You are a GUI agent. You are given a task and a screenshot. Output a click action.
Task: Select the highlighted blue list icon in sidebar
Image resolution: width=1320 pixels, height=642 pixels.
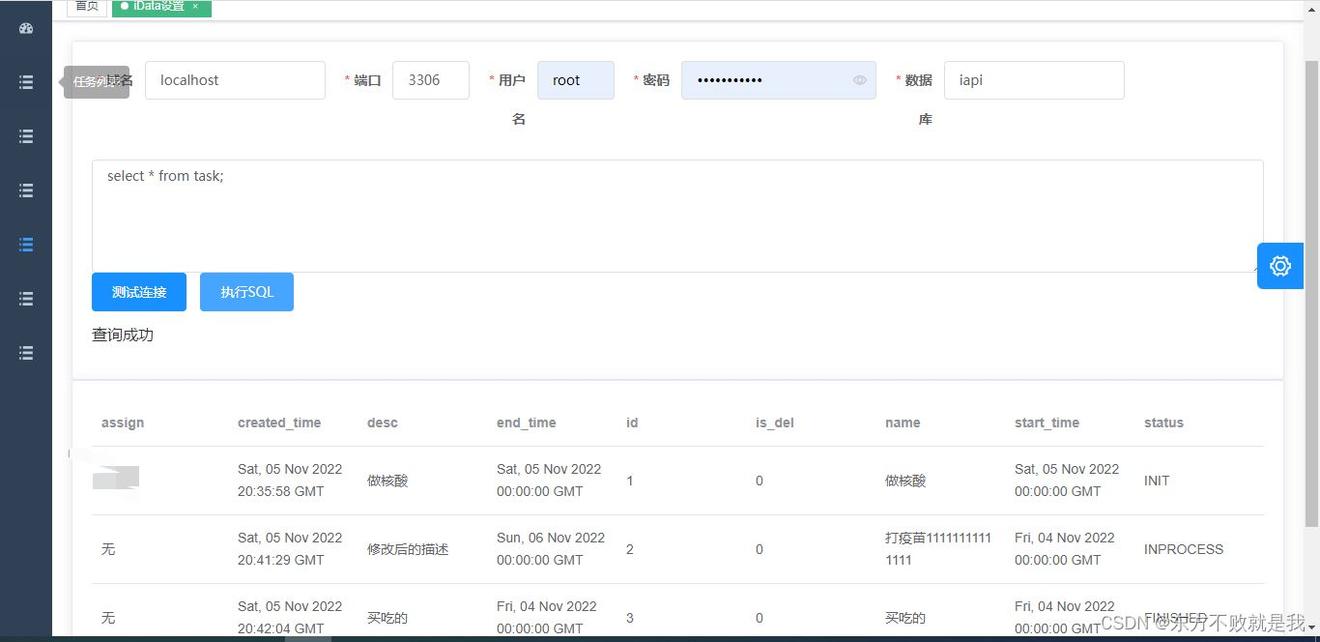pyautogui.click(x=26, y=244)
